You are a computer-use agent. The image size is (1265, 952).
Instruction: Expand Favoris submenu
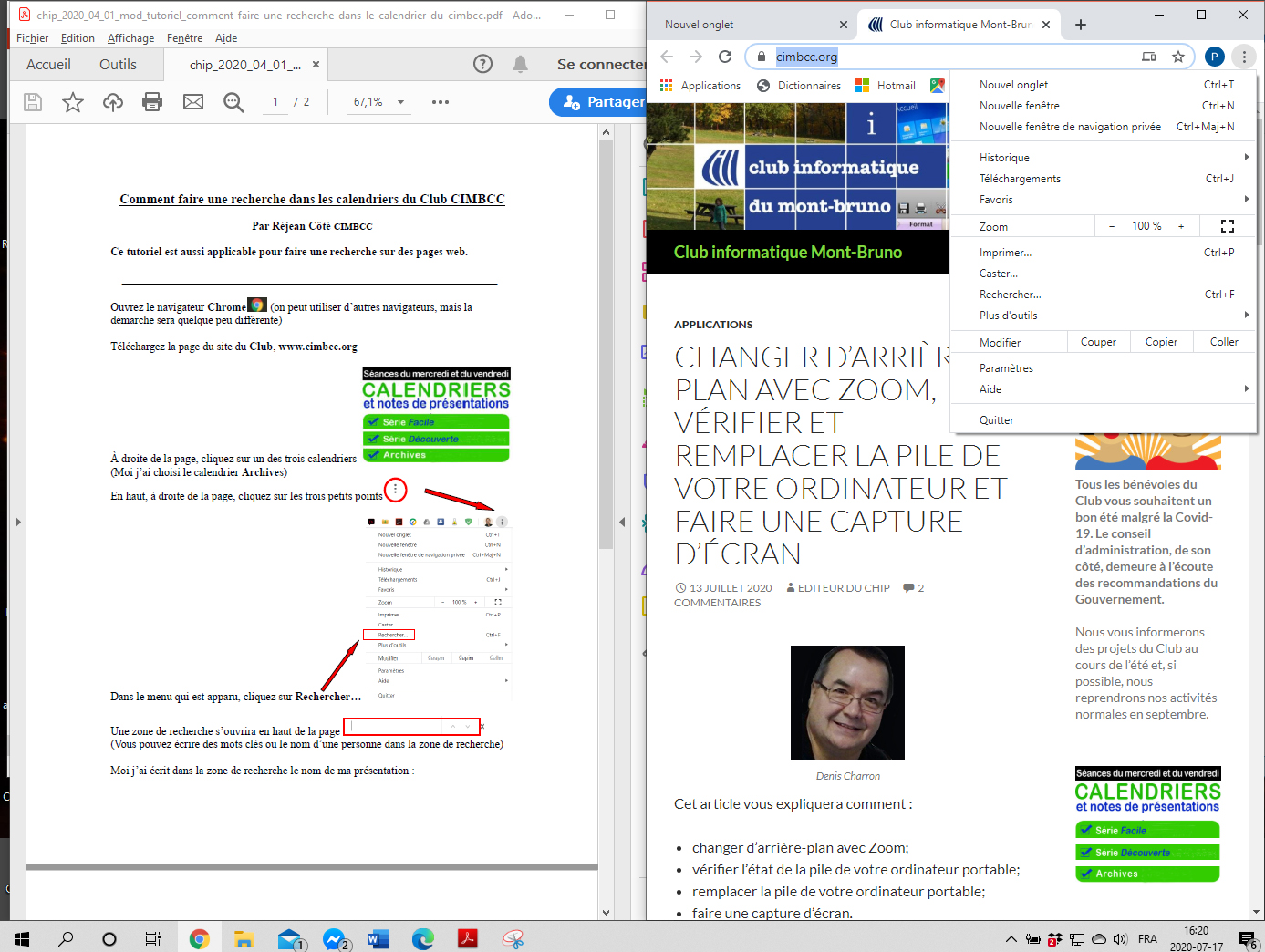pos(1103,200)
